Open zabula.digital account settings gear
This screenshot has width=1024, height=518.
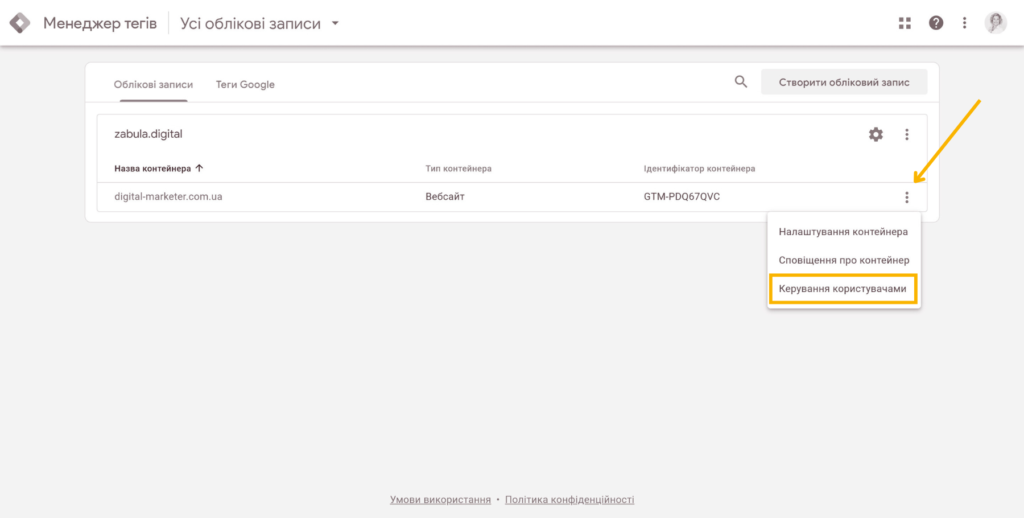click(x=875, y=135)
